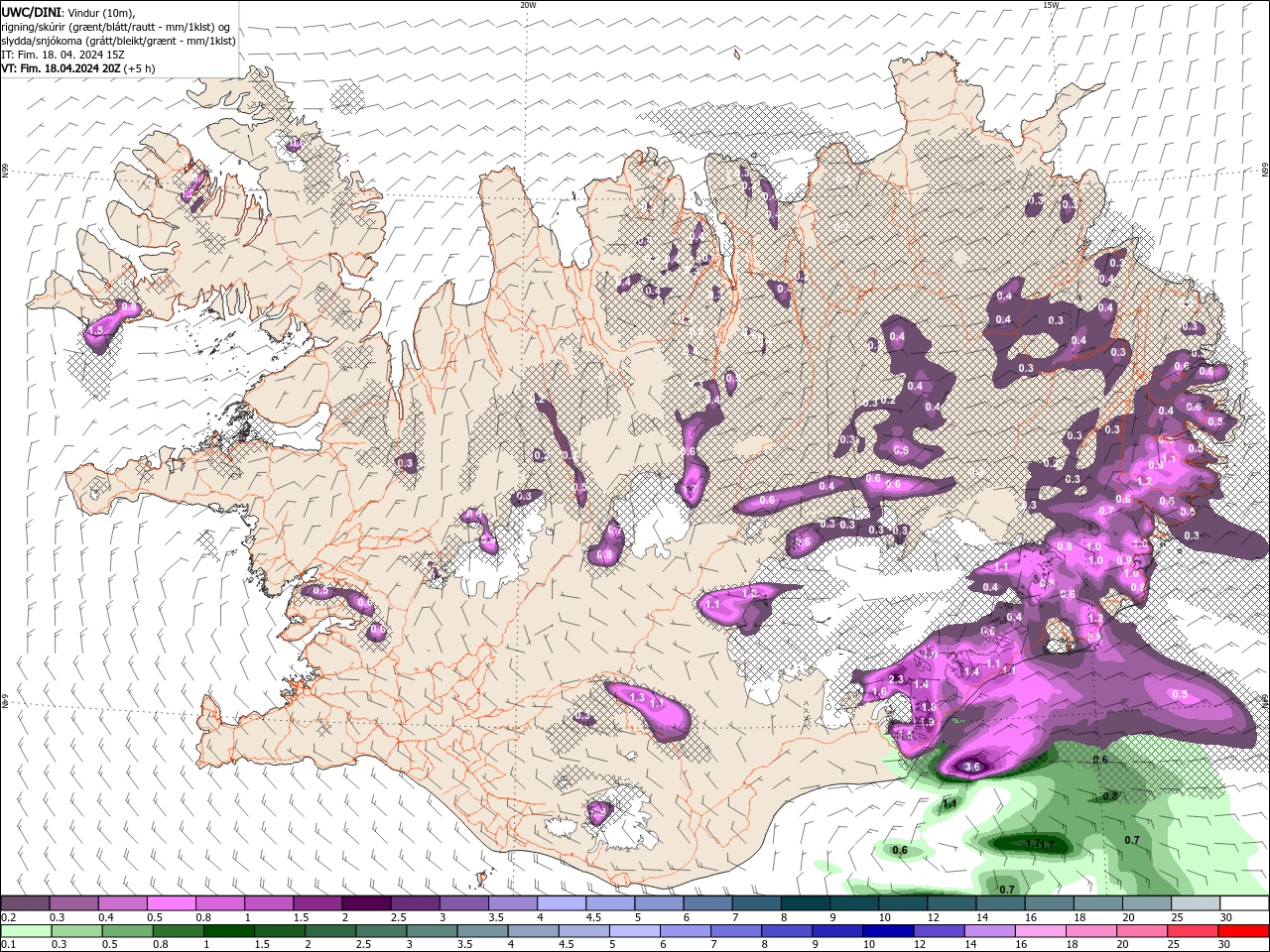Pick the lower legend blue swatch labeled 8
The image size is (1270, 952).
[x=788, y=931]
